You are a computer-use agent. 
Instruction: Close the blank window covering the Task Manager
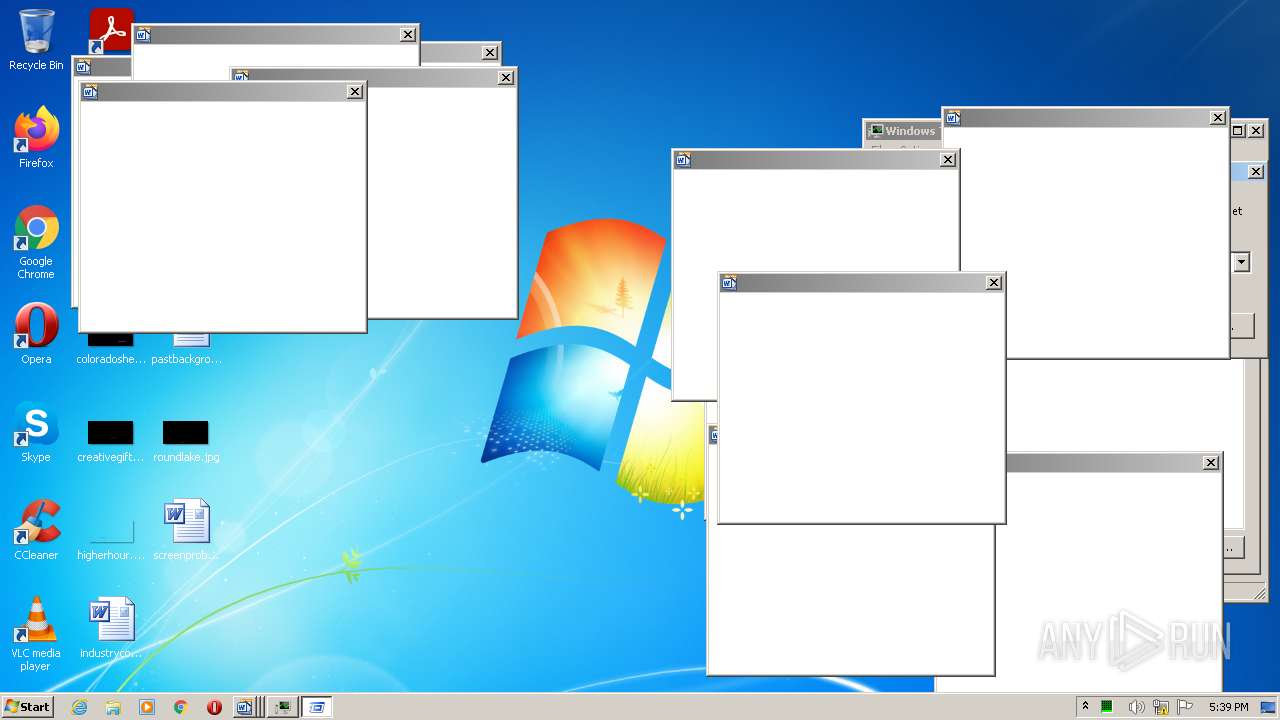tap(1217, 118)
